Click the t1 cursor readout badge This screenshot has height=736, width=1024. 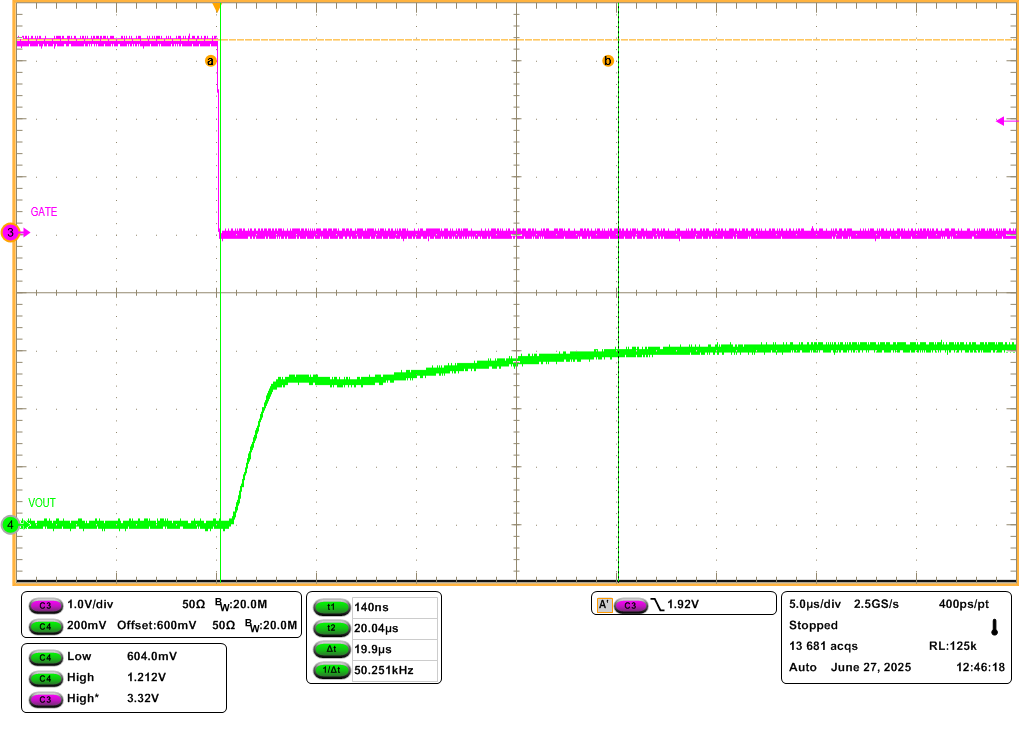(x=331, y=607)
